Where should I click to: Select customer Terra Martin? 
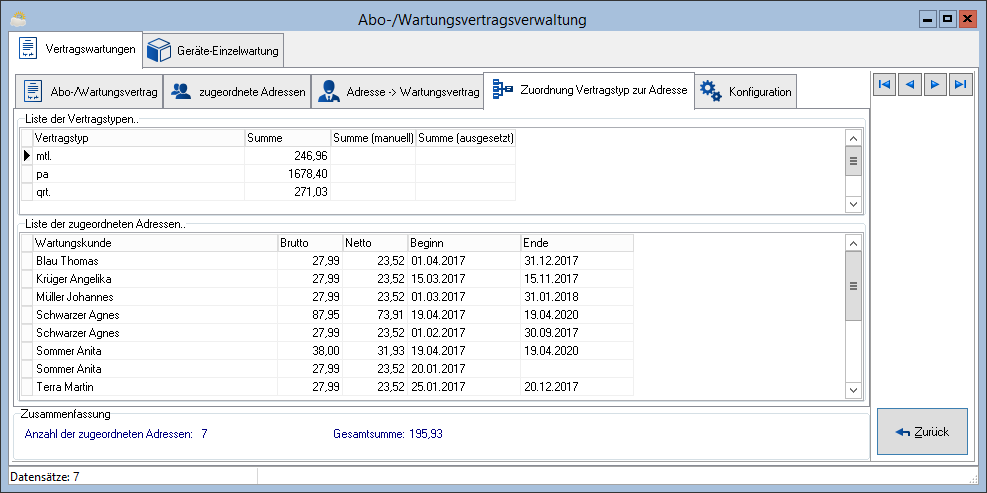[x=327, y=387]
